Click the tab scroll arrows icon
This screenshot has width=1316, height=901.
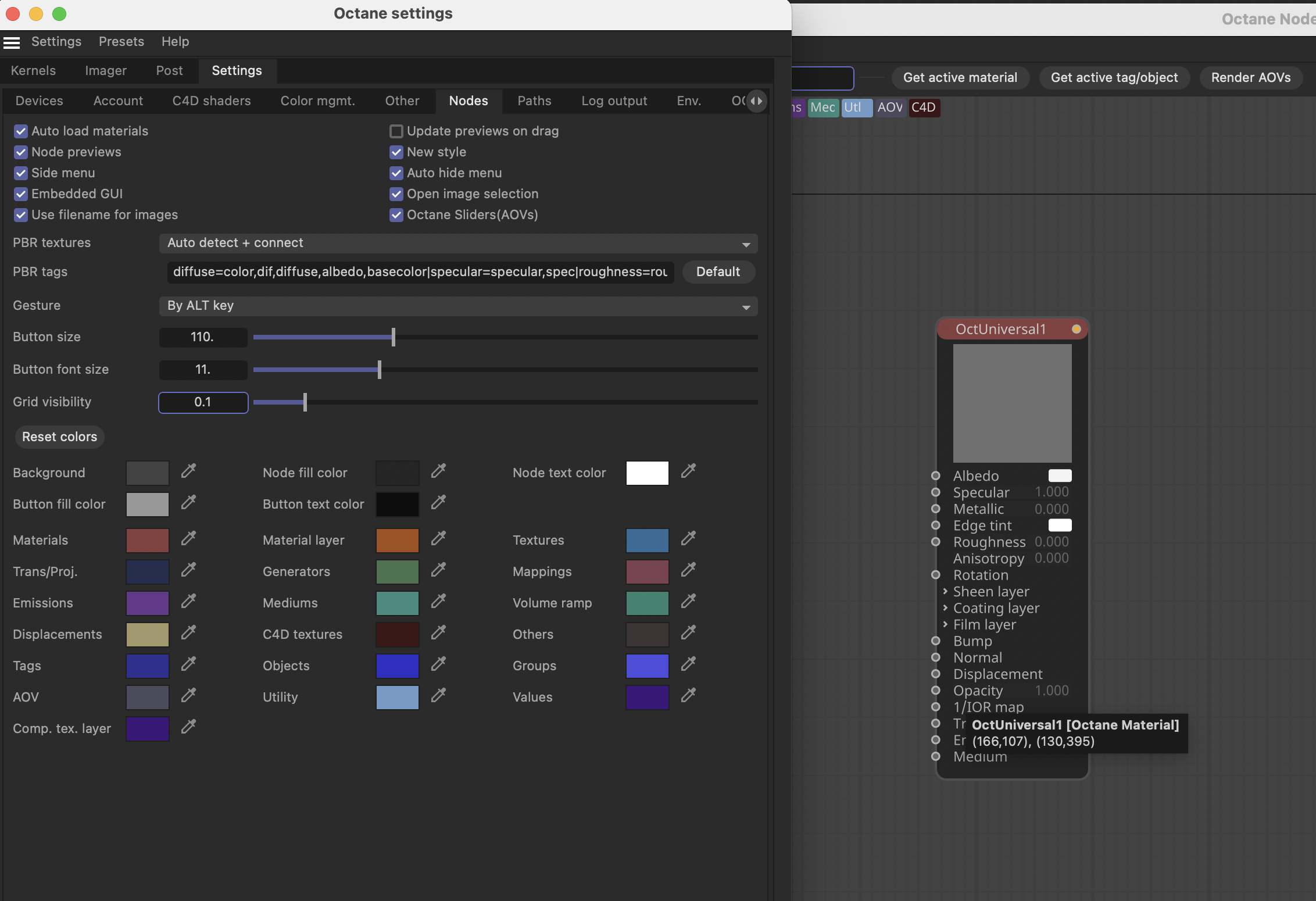(x=756, y=101)
